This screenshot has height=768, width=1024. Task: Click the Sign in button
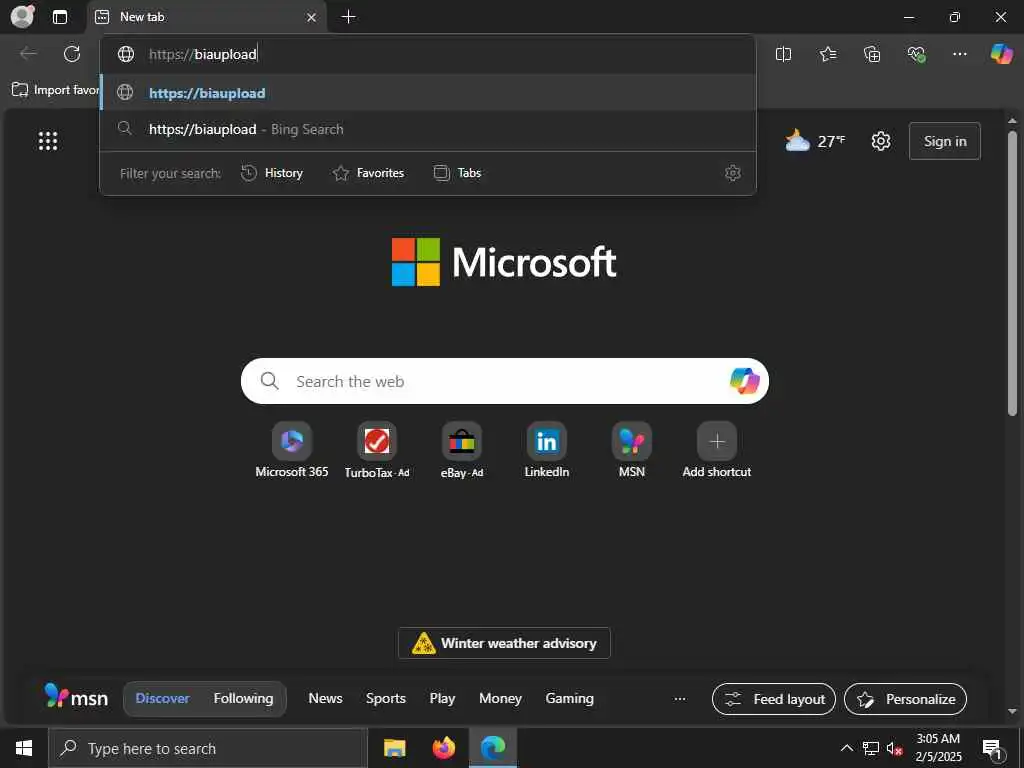[x=944, y=141]
